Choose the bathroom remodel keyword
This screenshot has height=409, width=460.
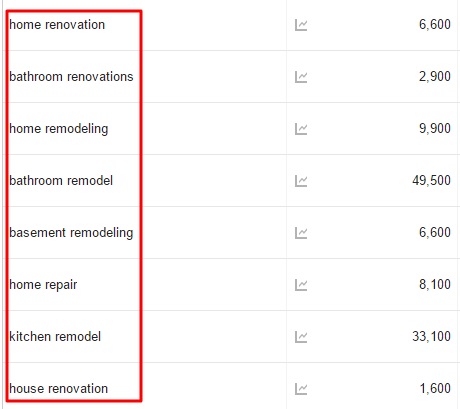[x=61, y=181]
